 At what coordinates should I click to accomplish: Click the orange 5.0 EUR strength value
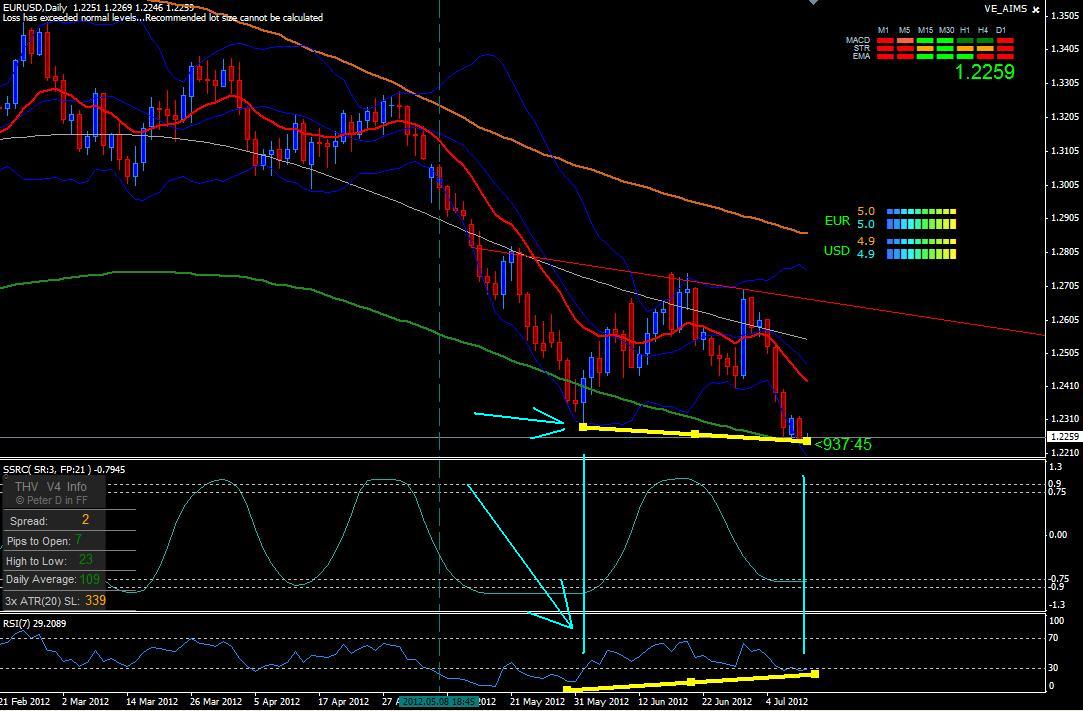pyautogui.click(x=866, y=211)
